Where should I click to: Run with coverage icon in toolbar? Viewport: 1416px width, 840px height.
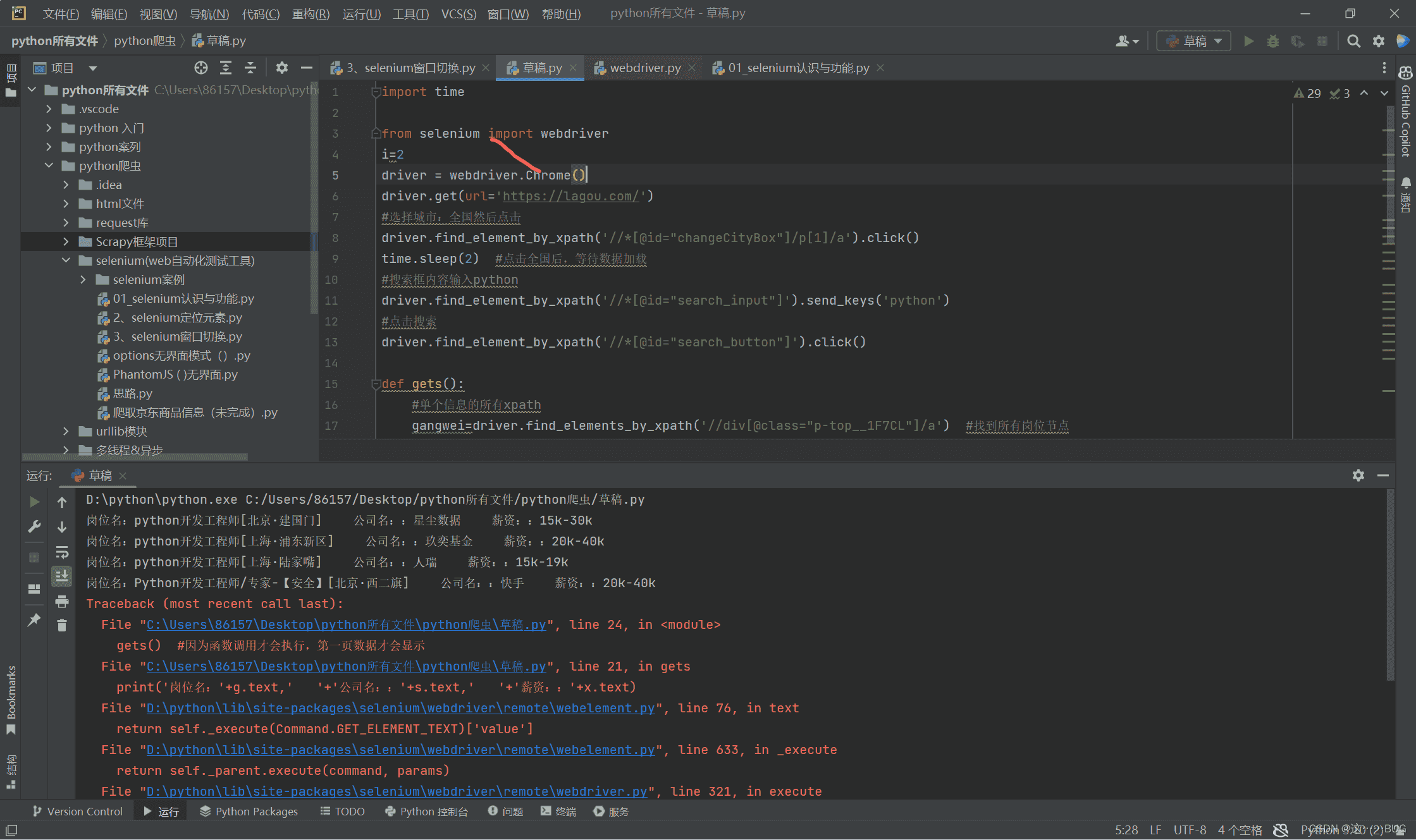point(1297,40)
